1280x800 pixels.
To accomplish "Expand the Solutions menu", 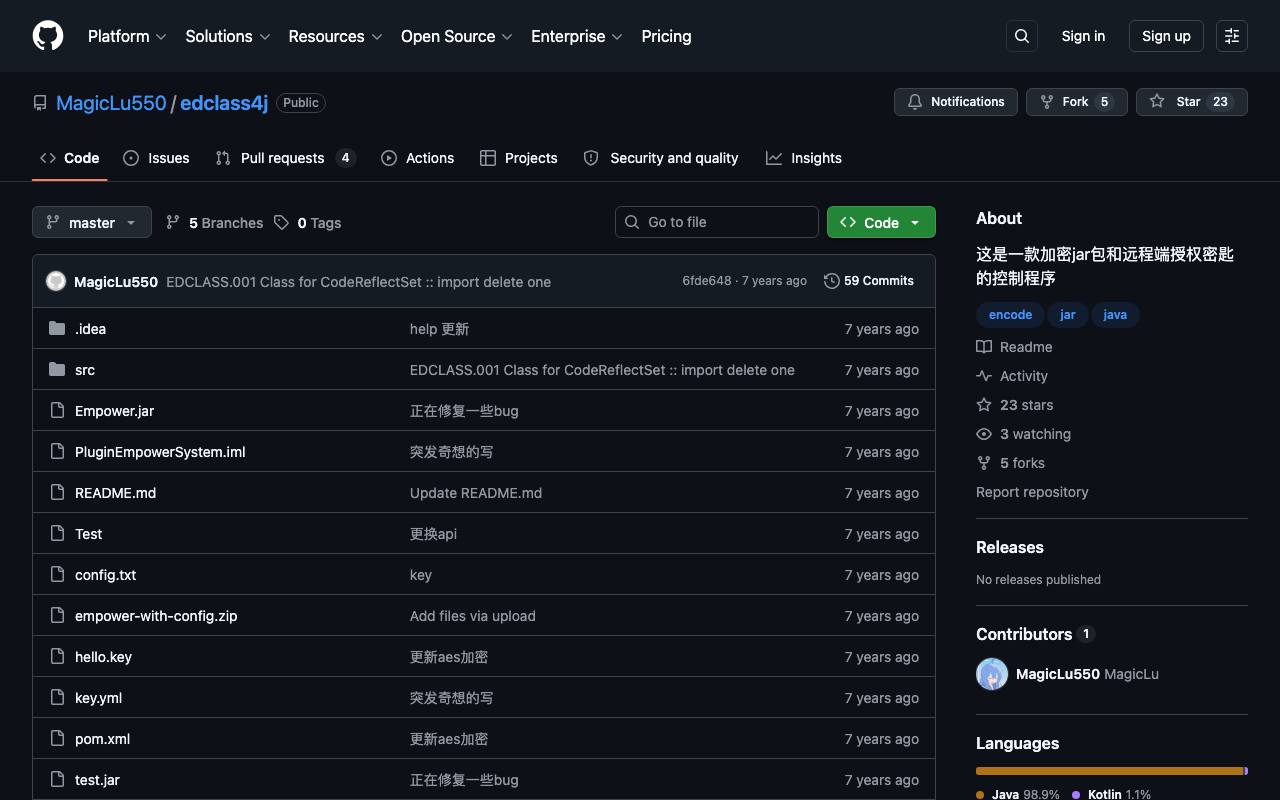I will click(x=228, y=36).
